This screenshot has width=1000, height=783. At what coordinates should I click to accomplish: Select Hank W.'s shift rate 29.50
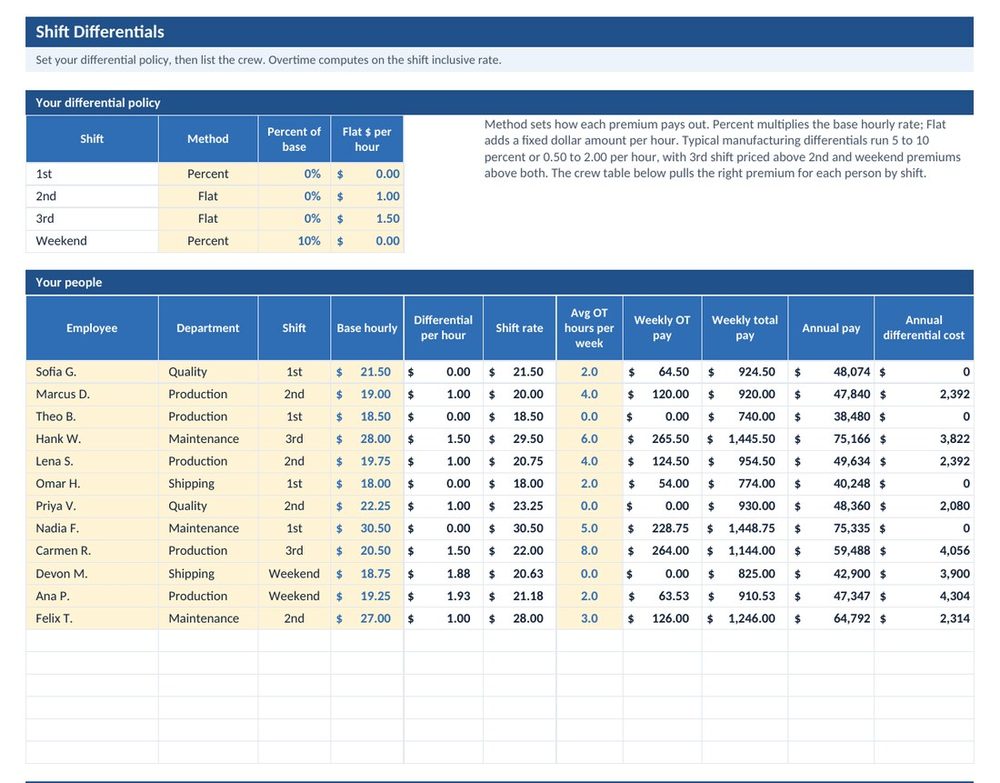[x=519, y=439]
